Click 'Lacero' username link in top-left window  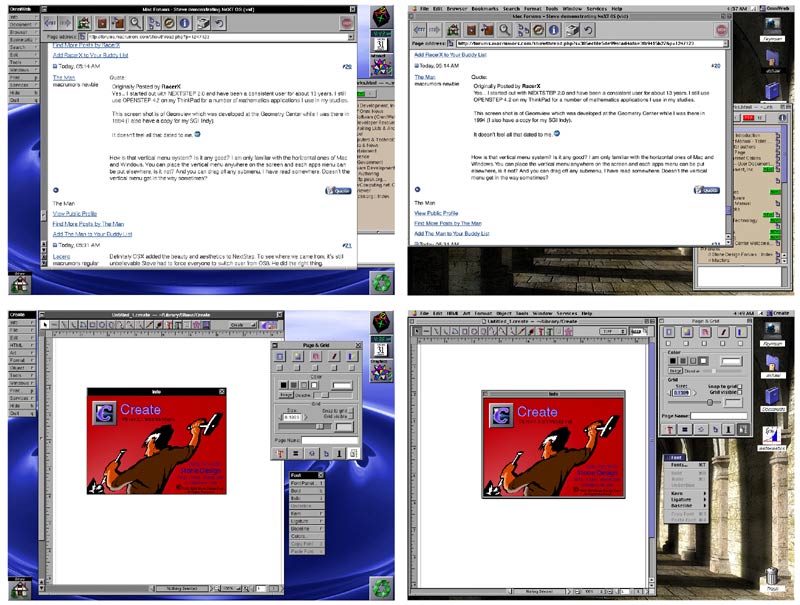click(61, 257)
